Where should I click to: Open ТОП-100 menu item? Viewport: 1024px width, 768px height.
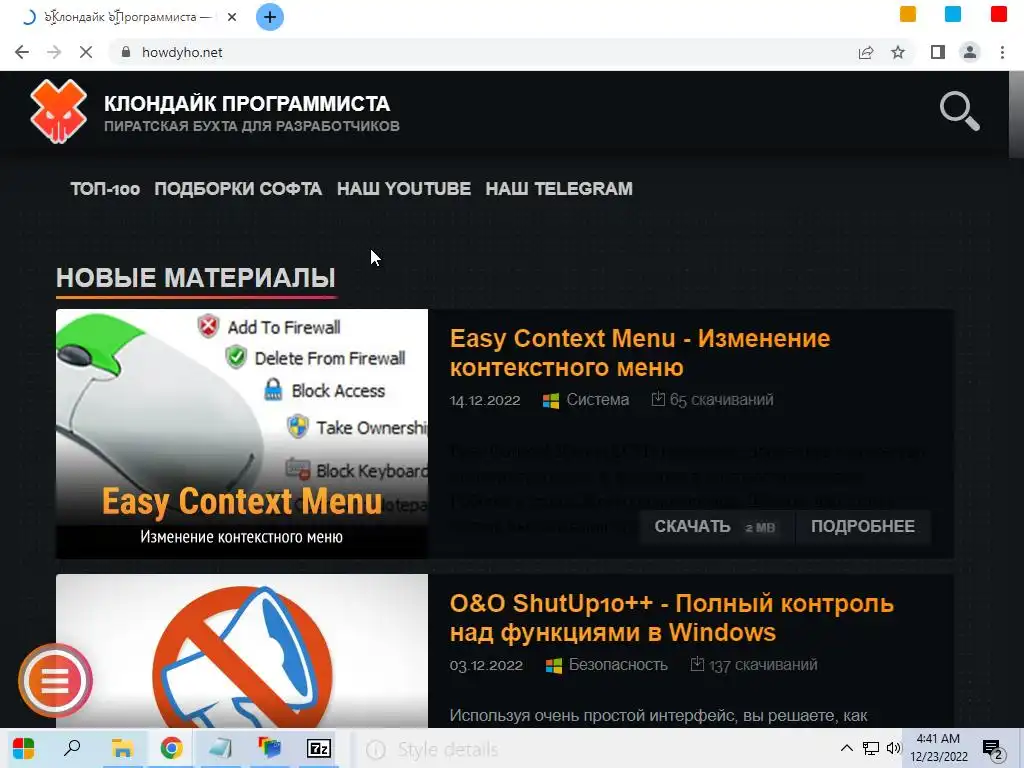(x=105, y=189)
